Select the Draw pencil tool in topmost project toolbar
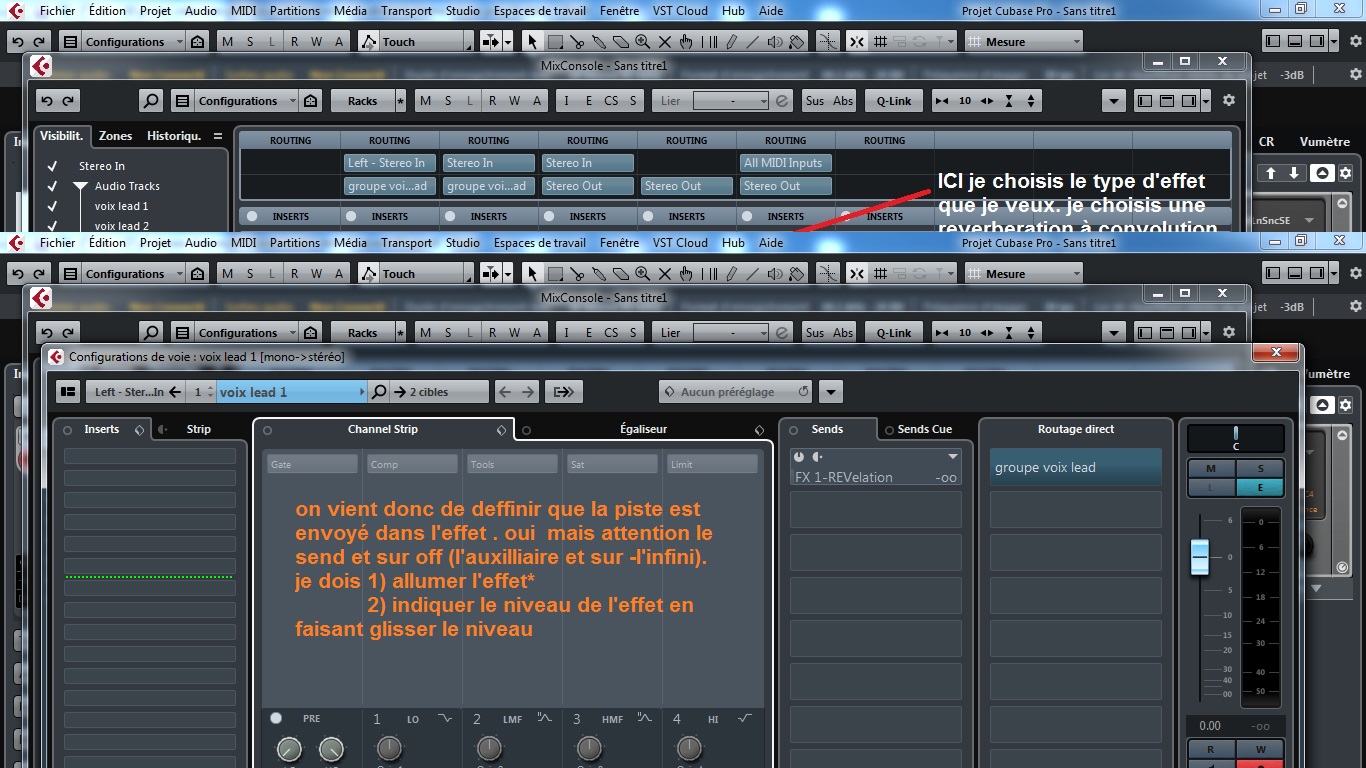This screenshot has width=1366, height=768. [730, 42]
